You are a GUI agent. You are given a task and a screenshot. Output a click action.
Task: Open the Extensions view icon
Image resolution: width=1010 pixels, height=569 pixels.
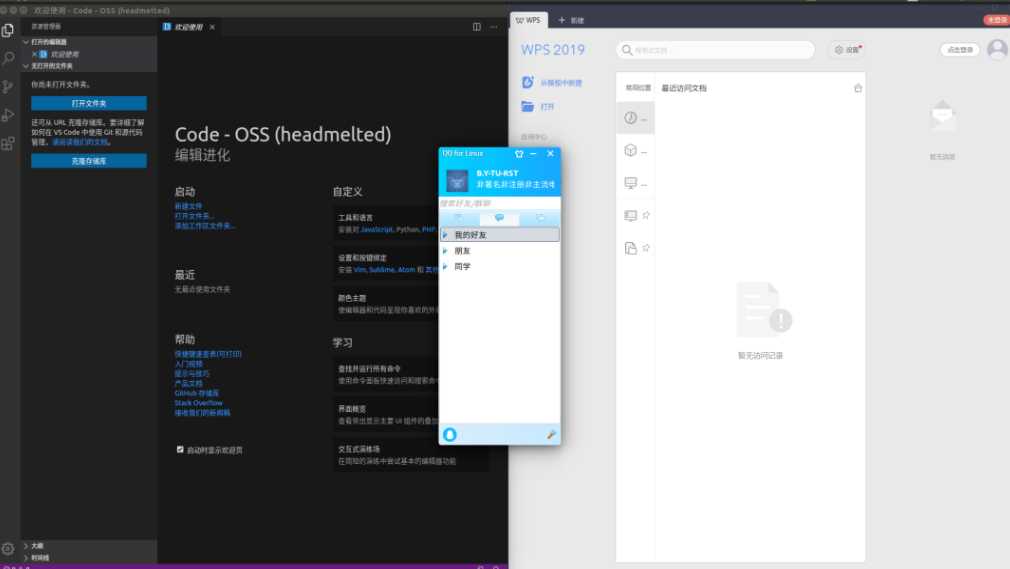[8, 143]
